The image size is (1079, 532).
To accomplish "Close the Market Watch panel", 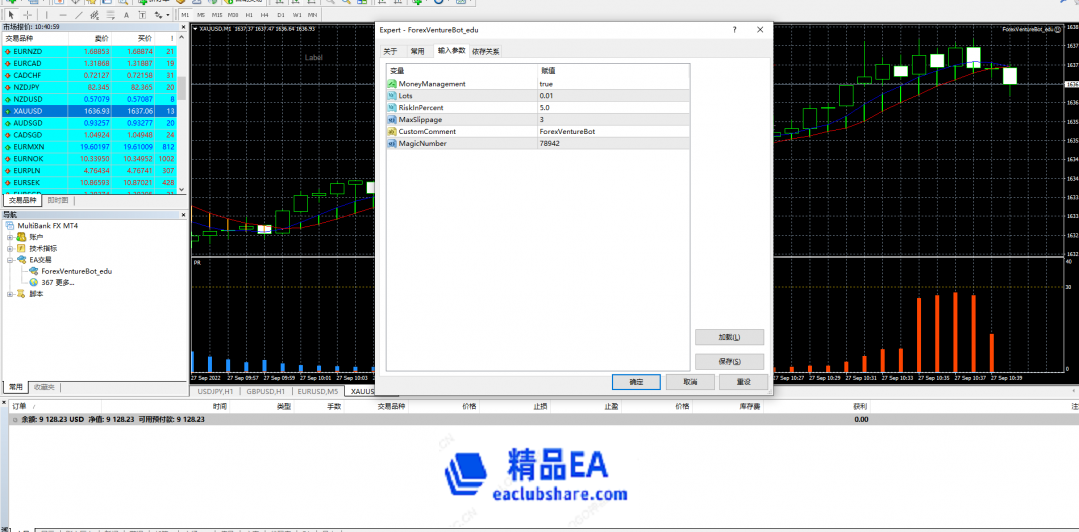I will [x=183, y=27].
